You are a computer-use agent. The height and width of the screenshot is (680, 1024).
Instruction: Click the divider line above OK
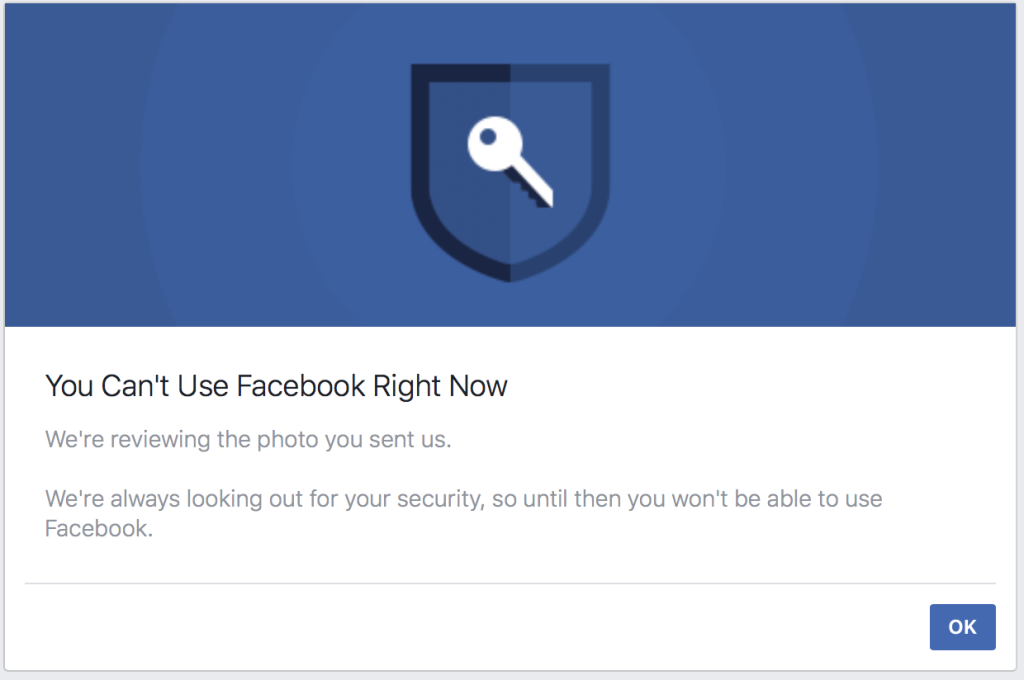(510, 582)
